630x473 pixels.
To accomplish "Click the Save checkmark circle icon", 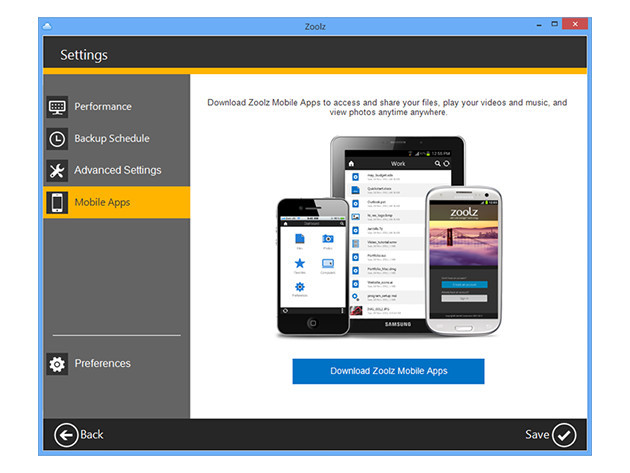I will tap(565, 434).
